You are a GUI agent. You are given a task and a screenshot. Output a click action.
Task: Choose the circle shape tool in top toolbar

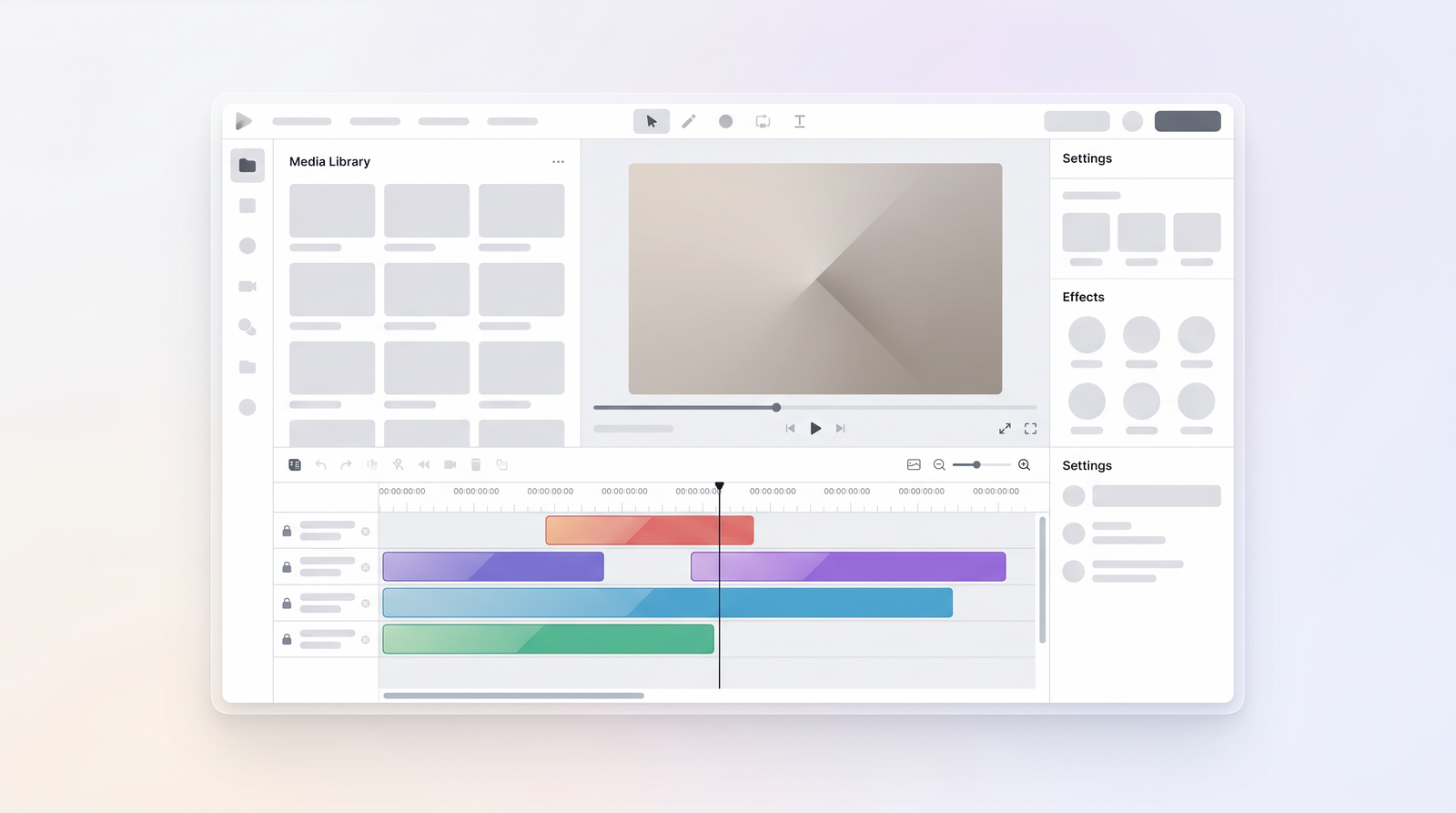click(725, 121)
